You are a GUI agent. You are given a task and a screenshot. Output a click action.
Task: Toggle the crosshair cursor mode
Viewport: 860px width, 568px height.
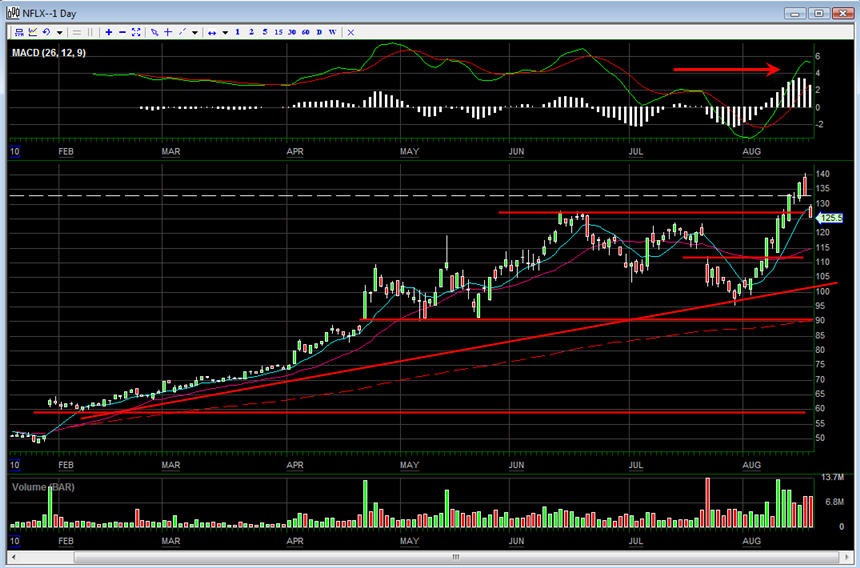pos(167,32)
